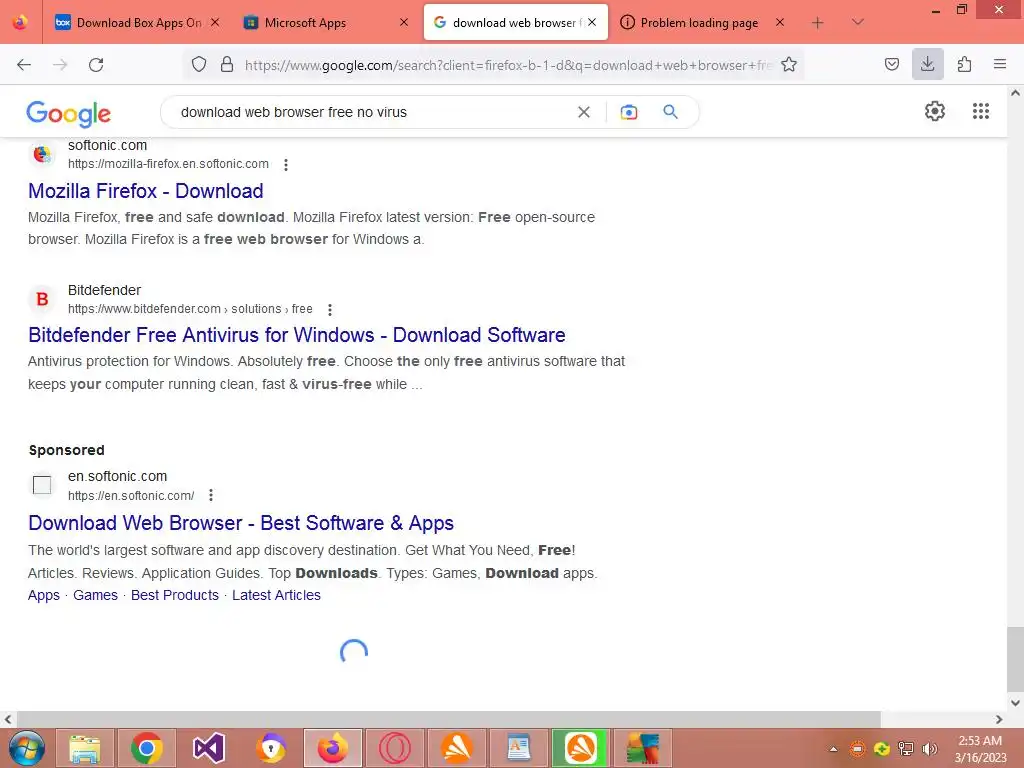Open the Best Products sitelink

[174, 595]
